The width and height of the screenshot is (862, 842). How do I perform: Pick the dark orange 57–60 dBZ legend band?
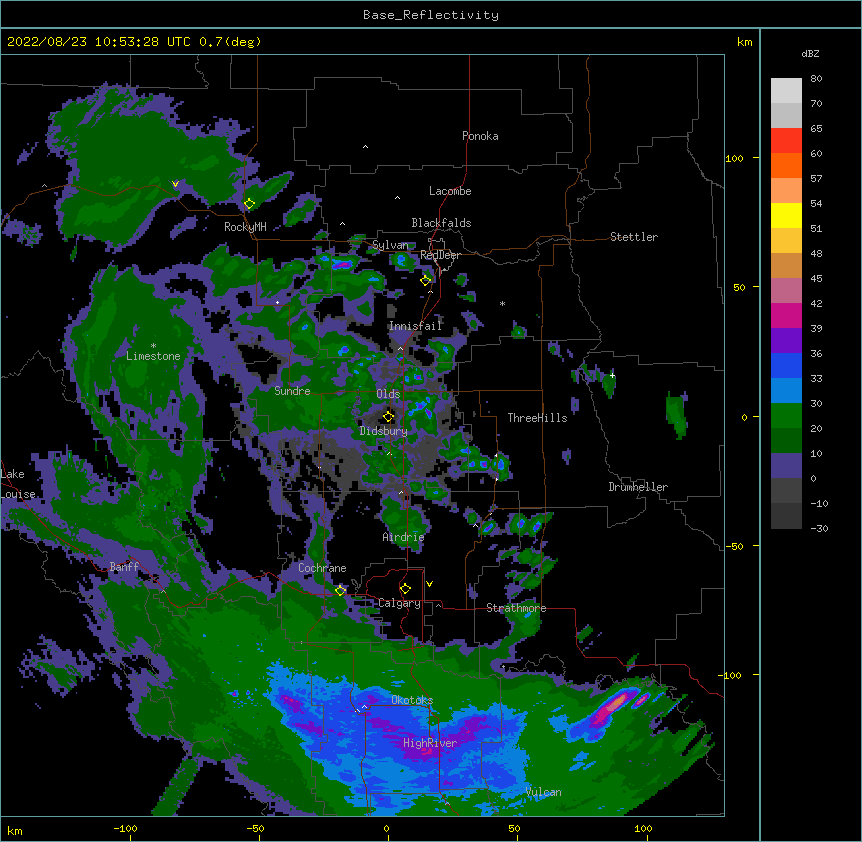[x=786, y=165]
